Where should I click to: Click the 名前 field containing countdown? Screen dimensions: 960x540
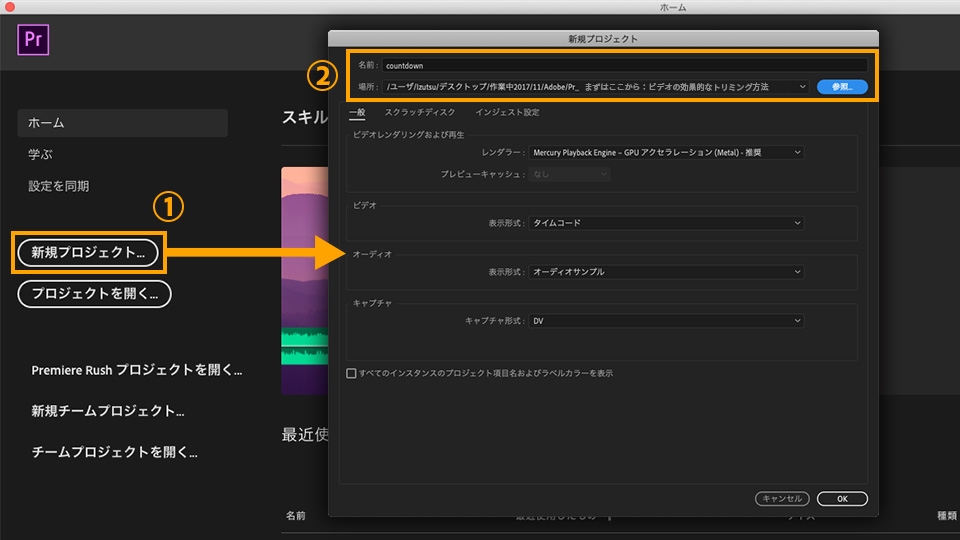point(624,66)
